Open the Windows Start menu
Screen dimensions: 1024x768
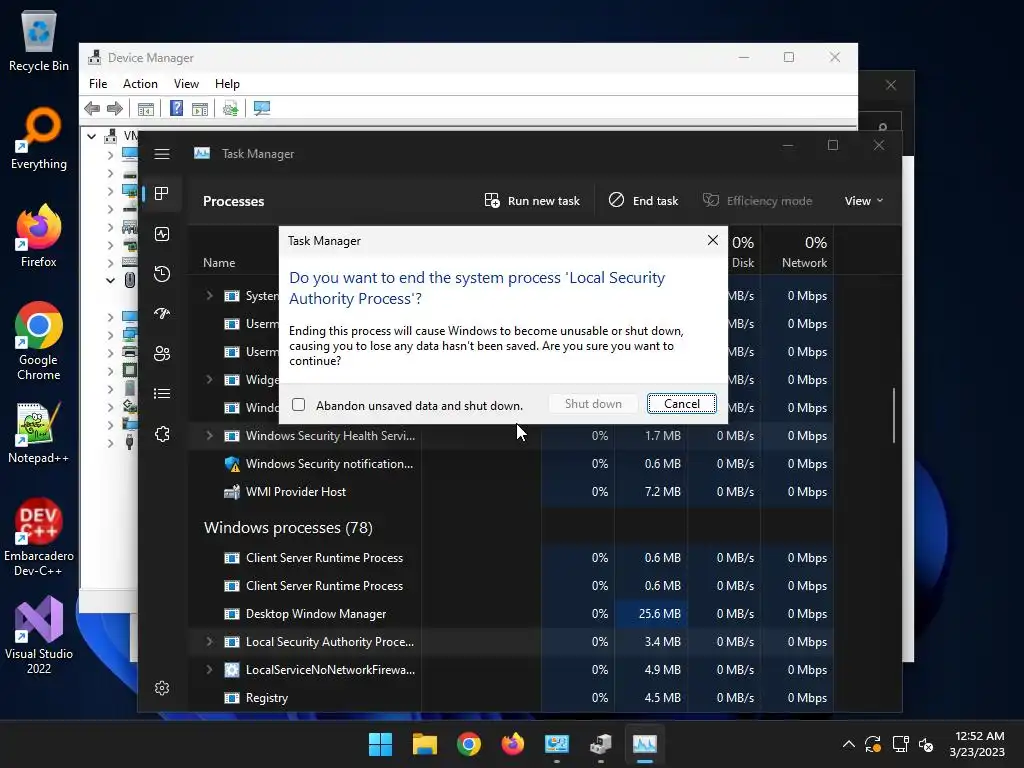380,744
